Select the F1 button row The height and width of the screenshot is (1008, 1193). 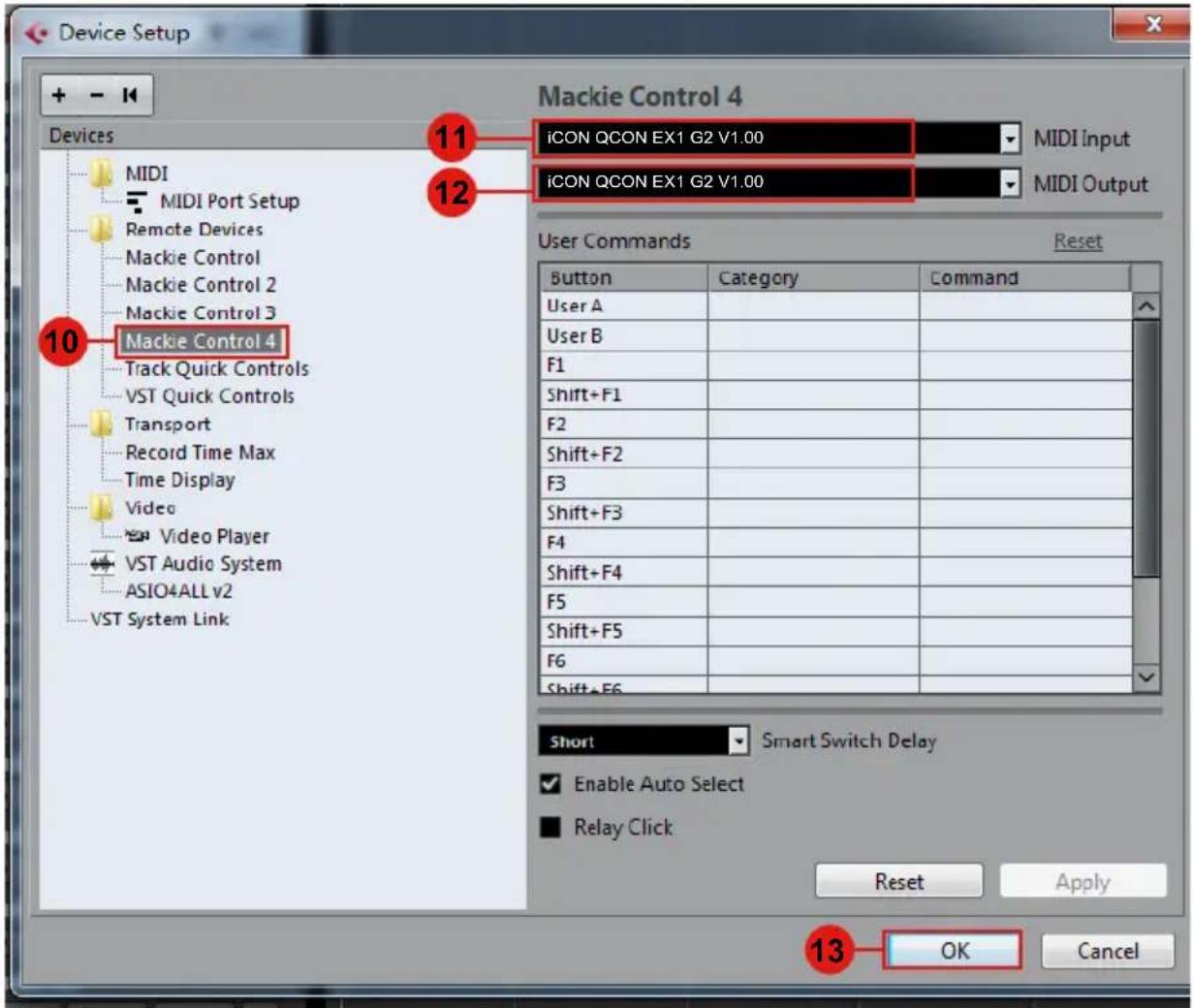pyautogui.click(x=835, y=365)
